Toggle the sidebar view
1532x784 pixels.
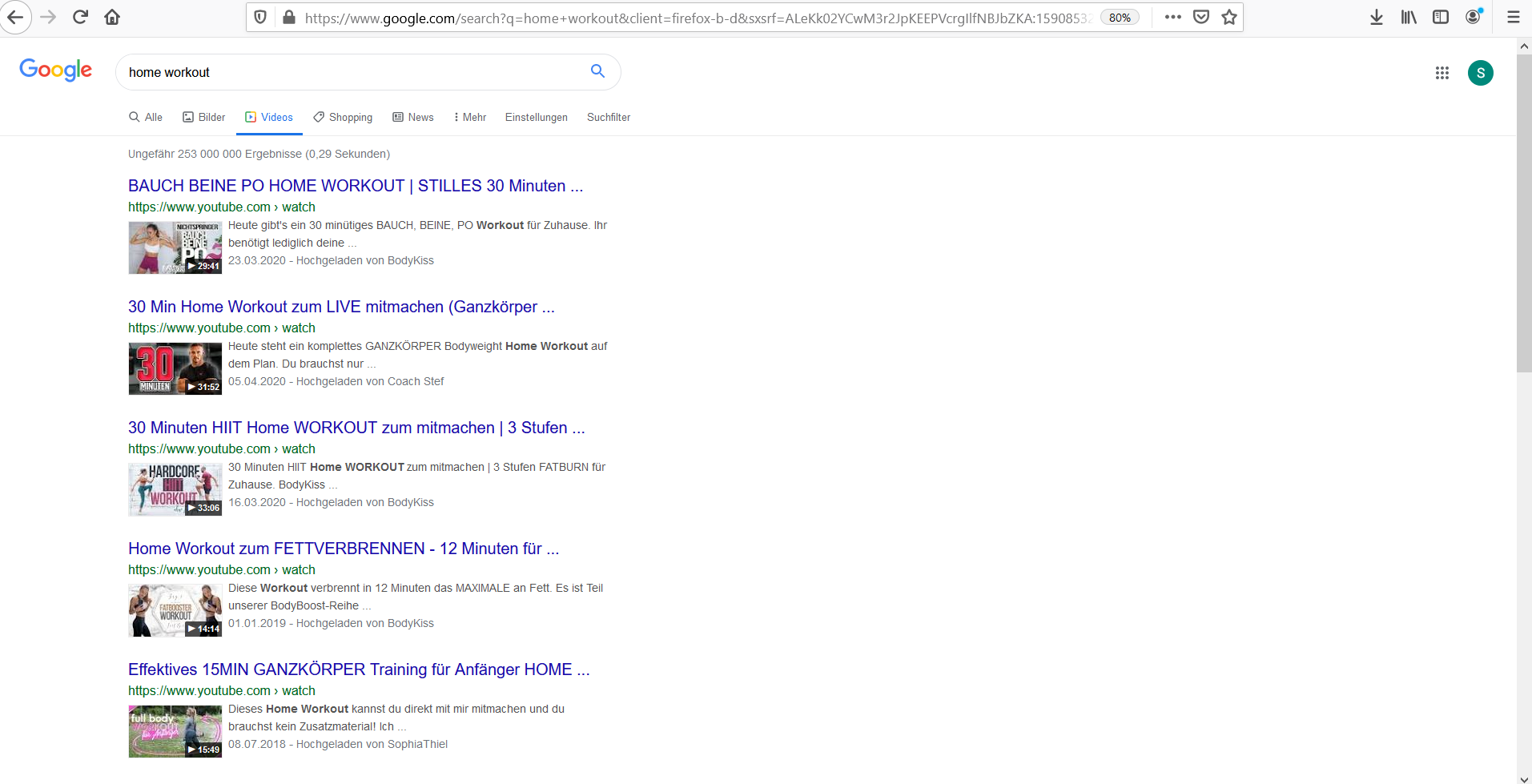point(1441,17)
